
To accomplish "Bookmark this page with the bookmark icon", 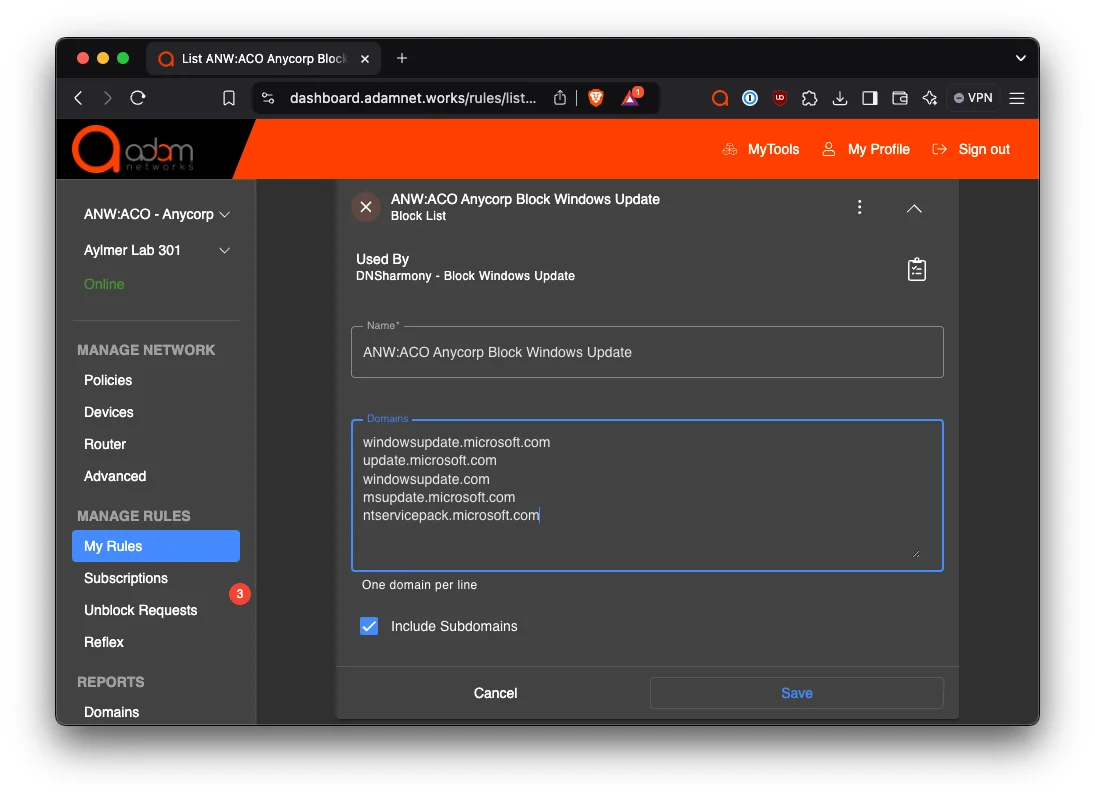I will click(229, 98).
